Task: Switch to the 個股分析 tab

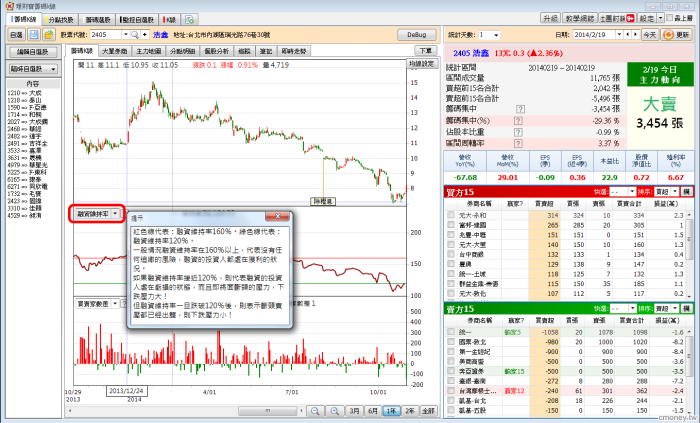Action: (217, 51)
